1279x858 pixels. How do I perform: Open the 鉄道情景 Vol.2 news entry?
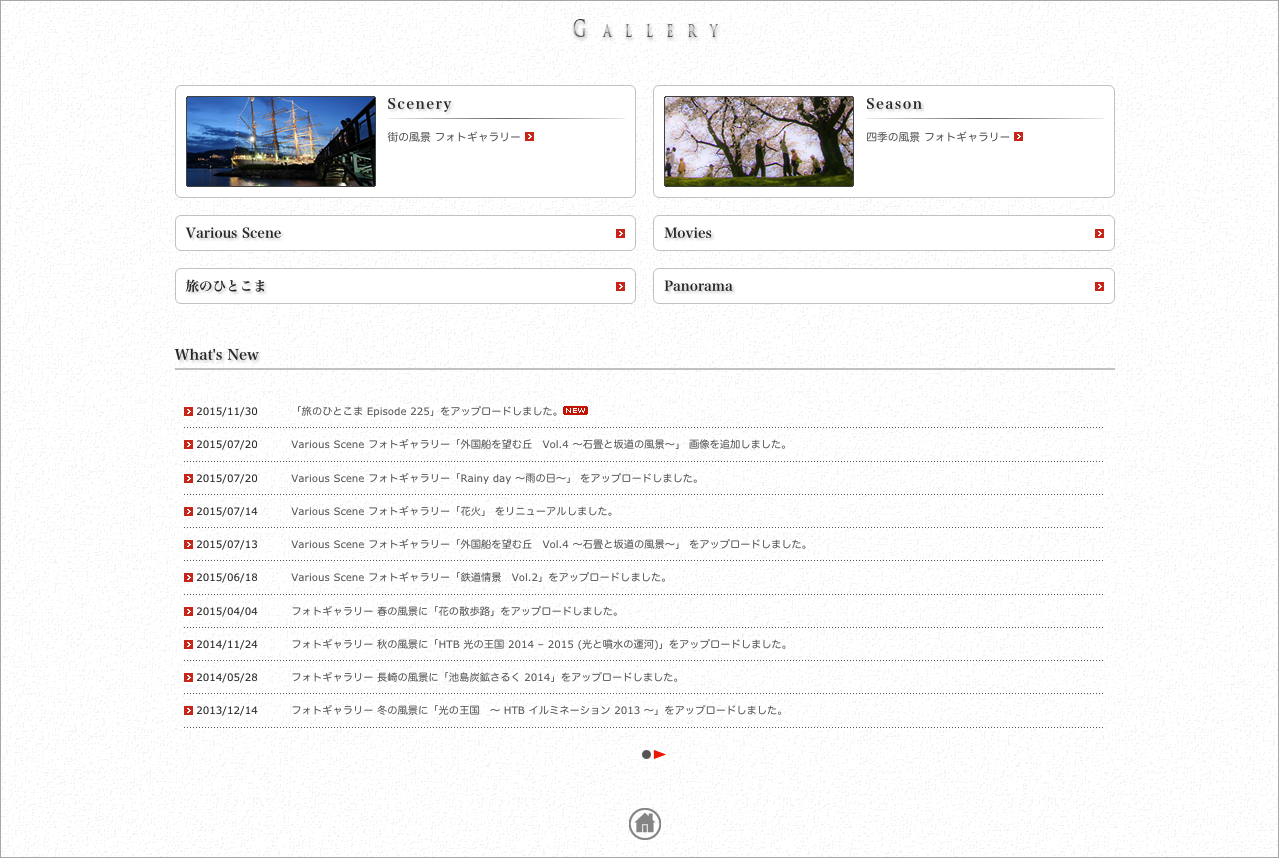click(478, 577)
